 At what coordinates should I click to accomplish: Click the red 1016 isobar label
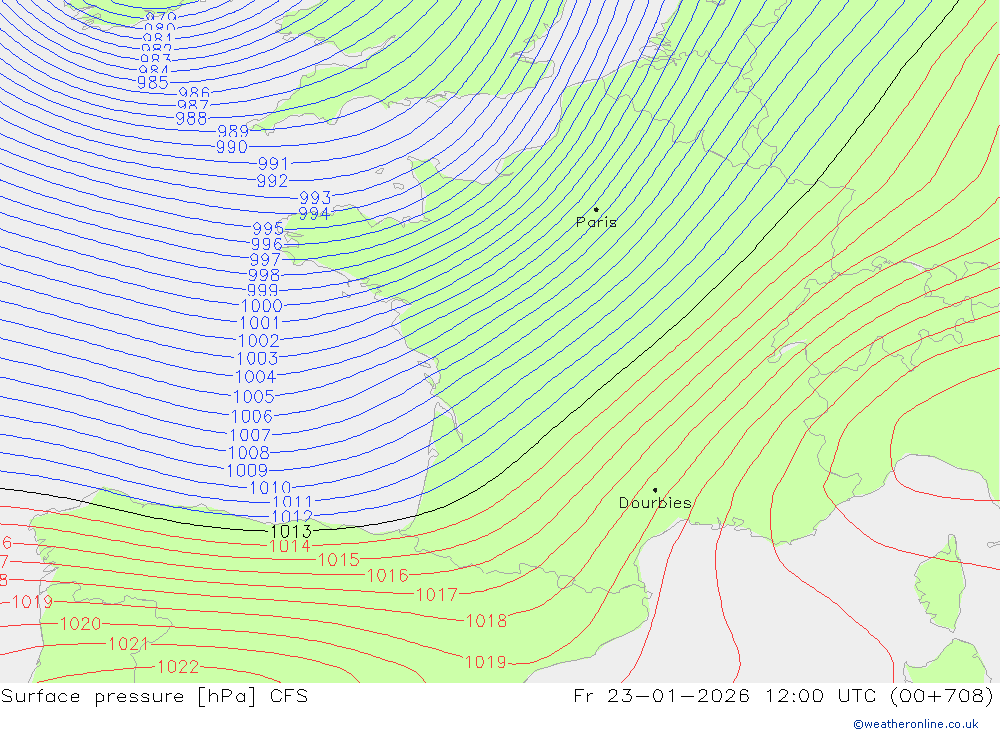tap(387, 575)
